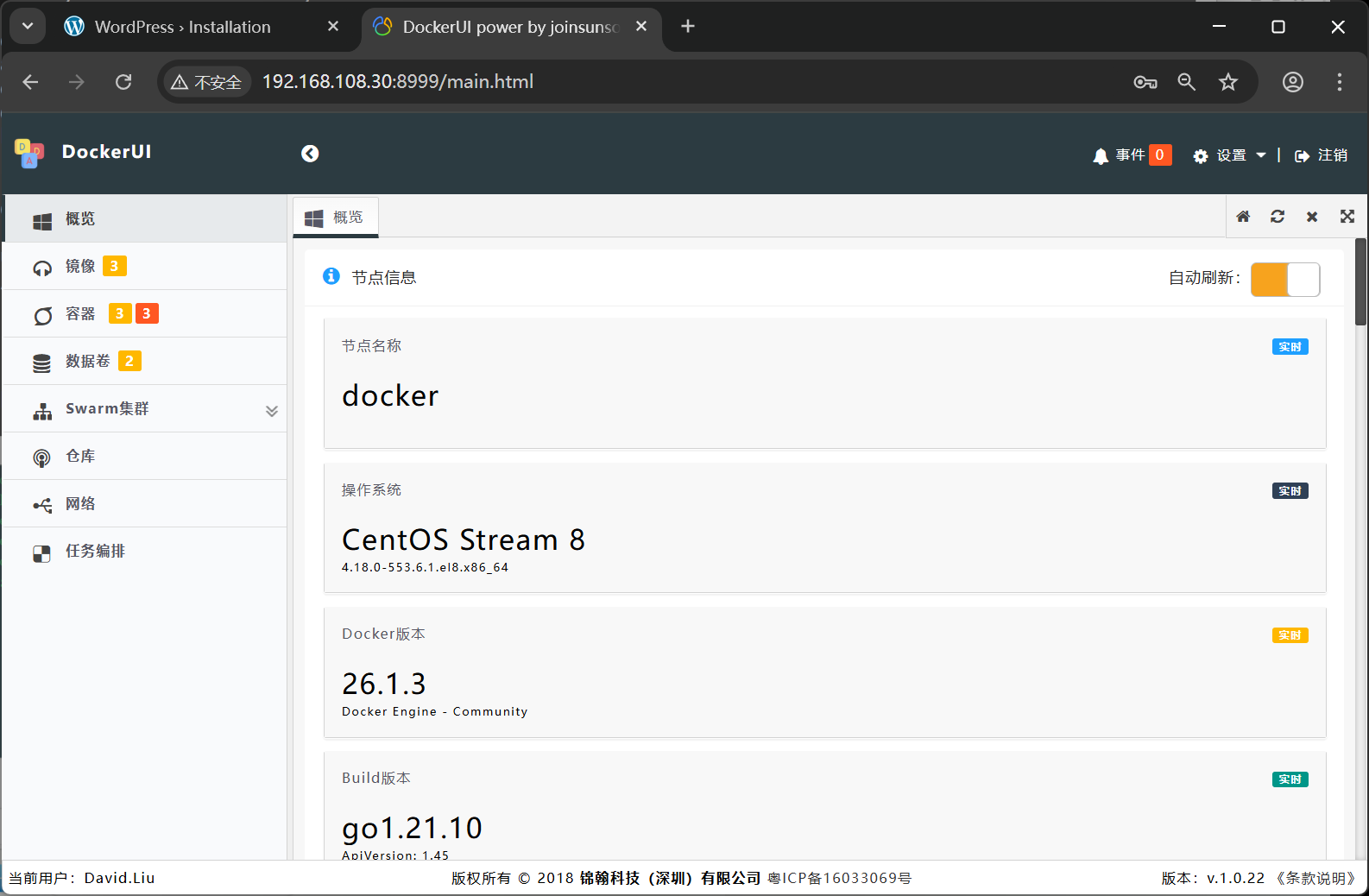
Task: Reload the page with browser refresh
Action: [x=123, y=82]
